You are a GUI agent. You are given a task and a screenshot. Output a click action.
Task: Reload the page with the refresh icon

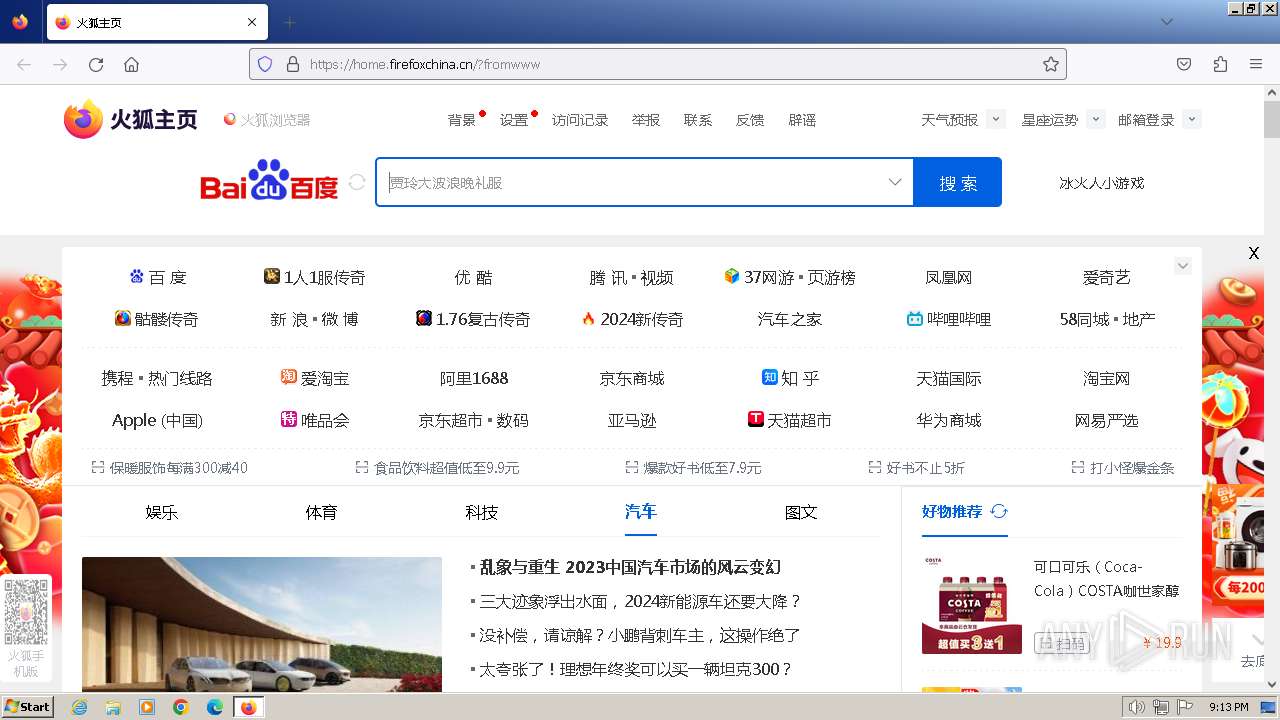click(96, 64)
